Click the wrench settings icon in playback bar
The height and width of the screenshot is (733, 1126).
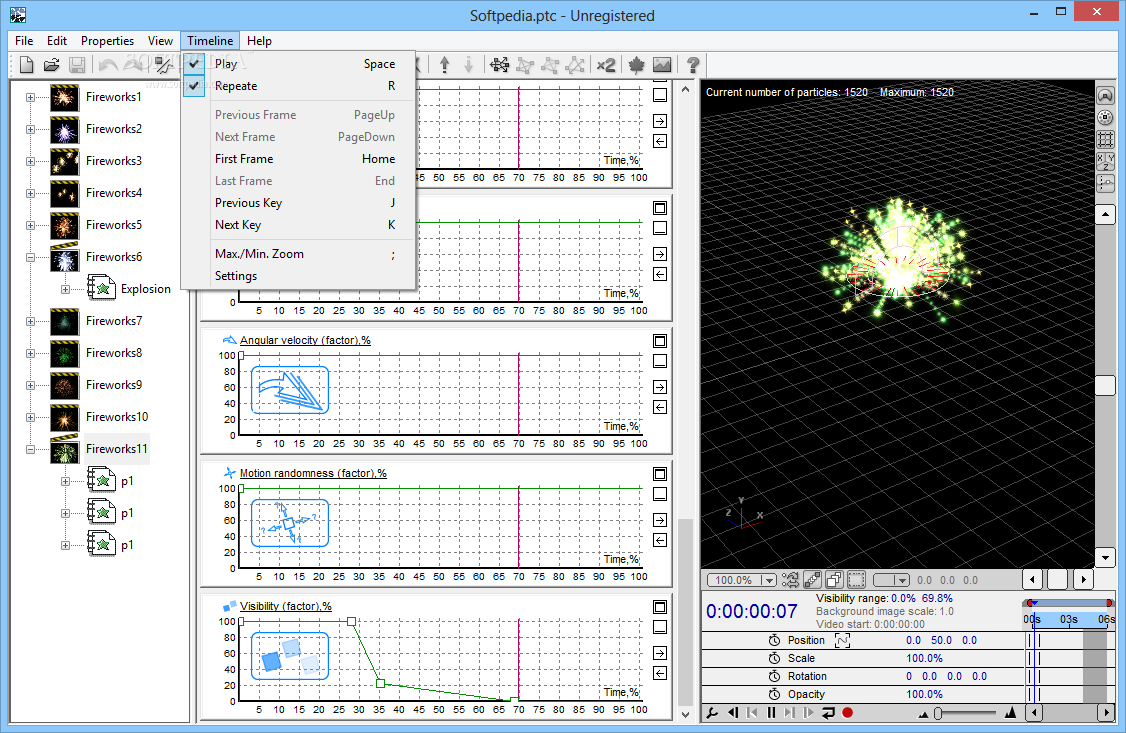pos(712,713)
